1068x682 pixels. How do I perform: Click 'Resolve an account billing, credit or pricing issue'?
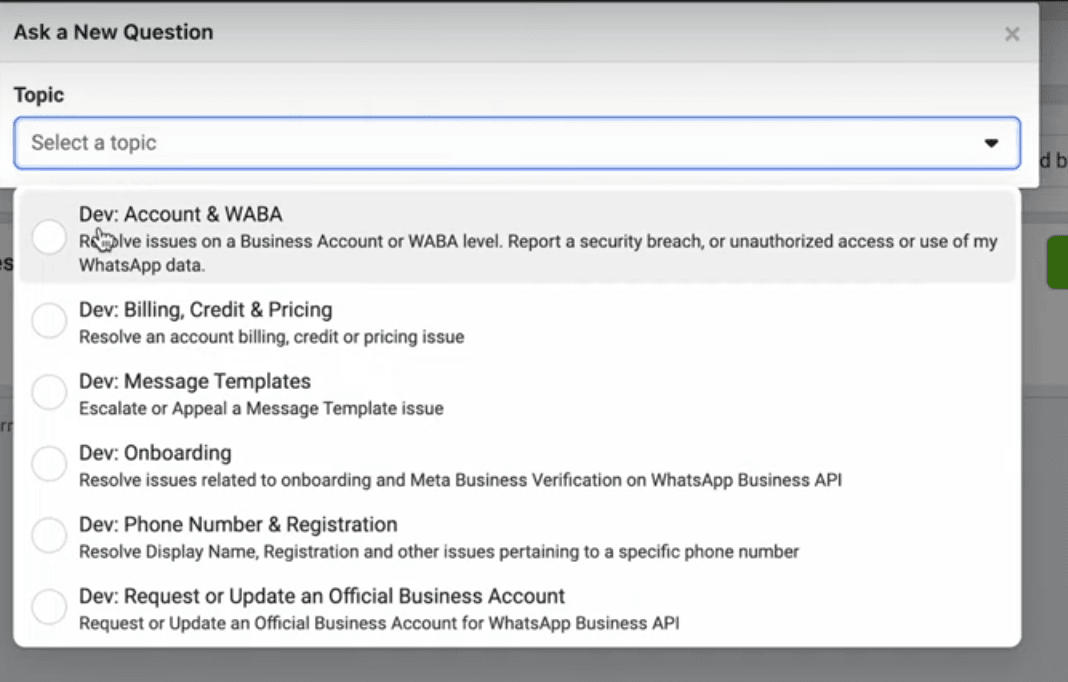pos(272,337)
